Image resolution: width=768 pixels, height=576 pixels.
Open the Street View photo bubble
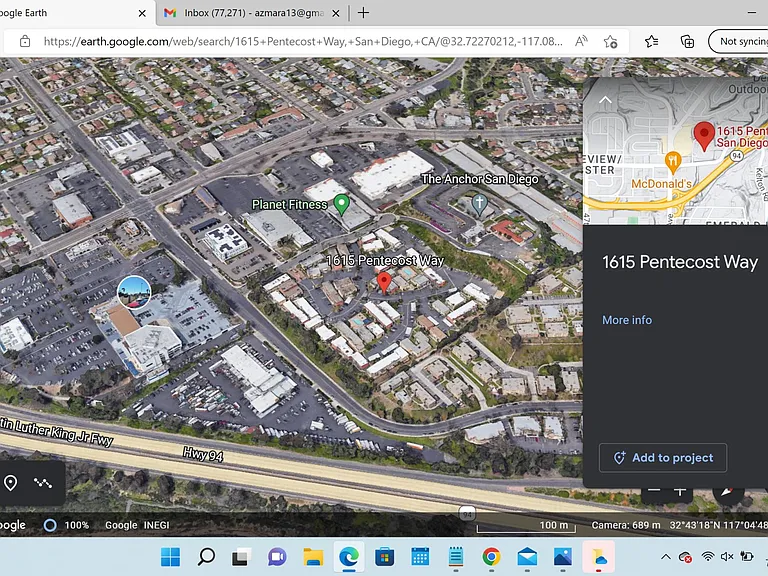134,292
